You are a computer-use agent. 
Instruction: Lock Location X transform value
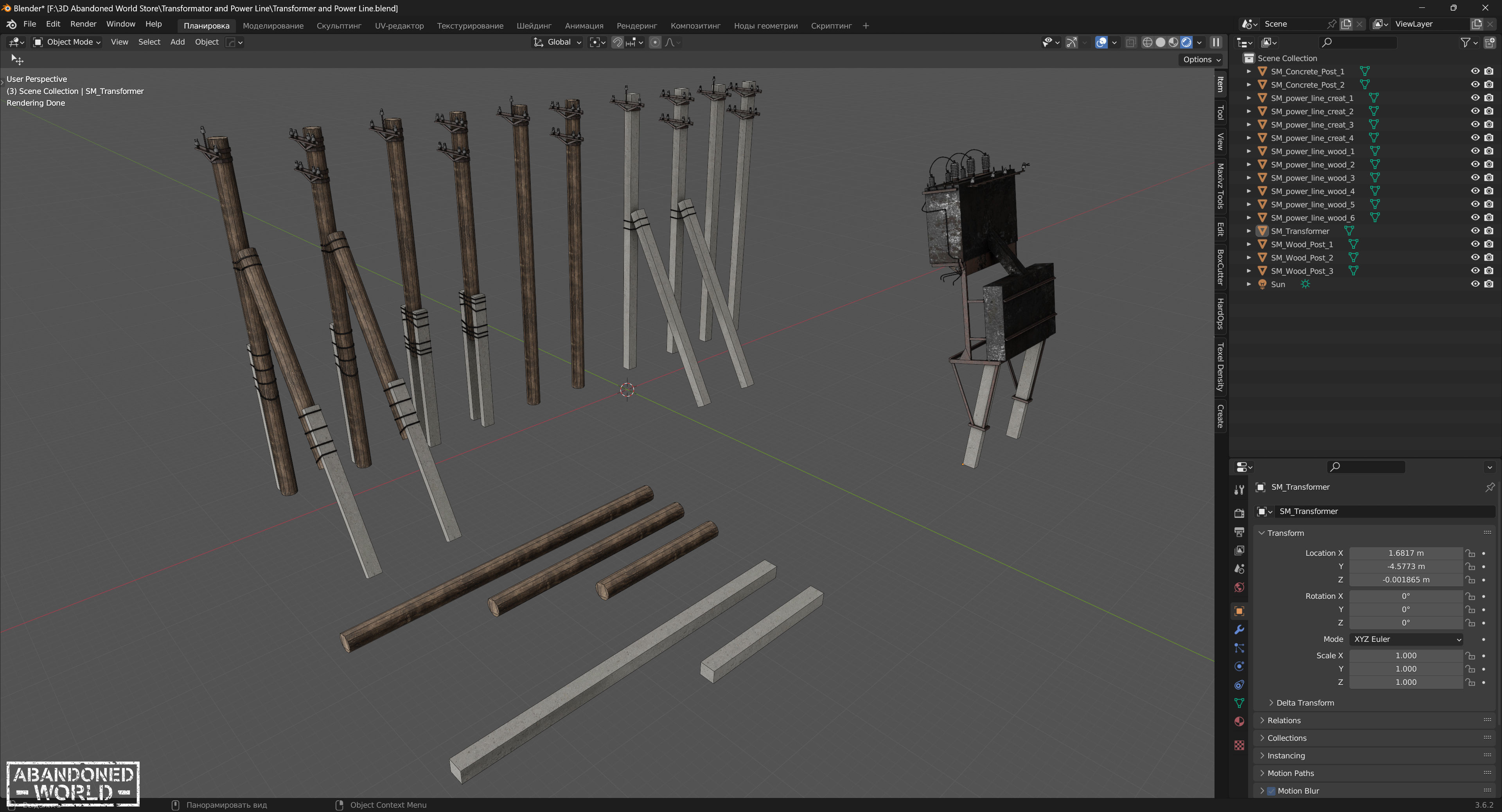(1471, 553)
